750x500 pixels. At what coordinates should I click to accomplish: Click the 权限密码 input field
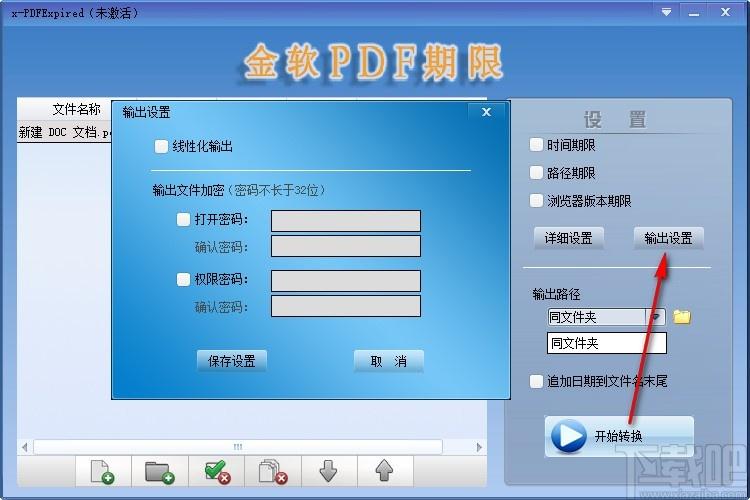(x=346, y=281)
